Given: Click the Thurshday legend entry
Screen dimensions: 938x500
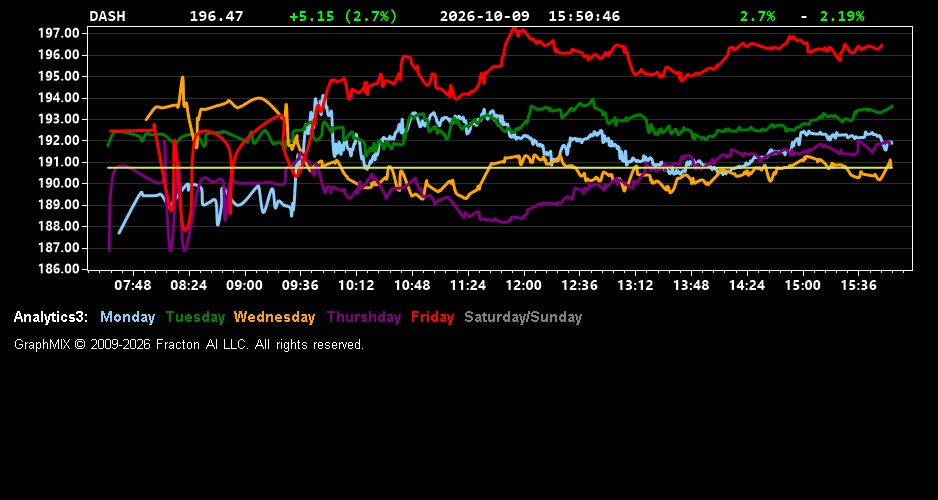Looking at the screenshot, I should click(364, 318).
